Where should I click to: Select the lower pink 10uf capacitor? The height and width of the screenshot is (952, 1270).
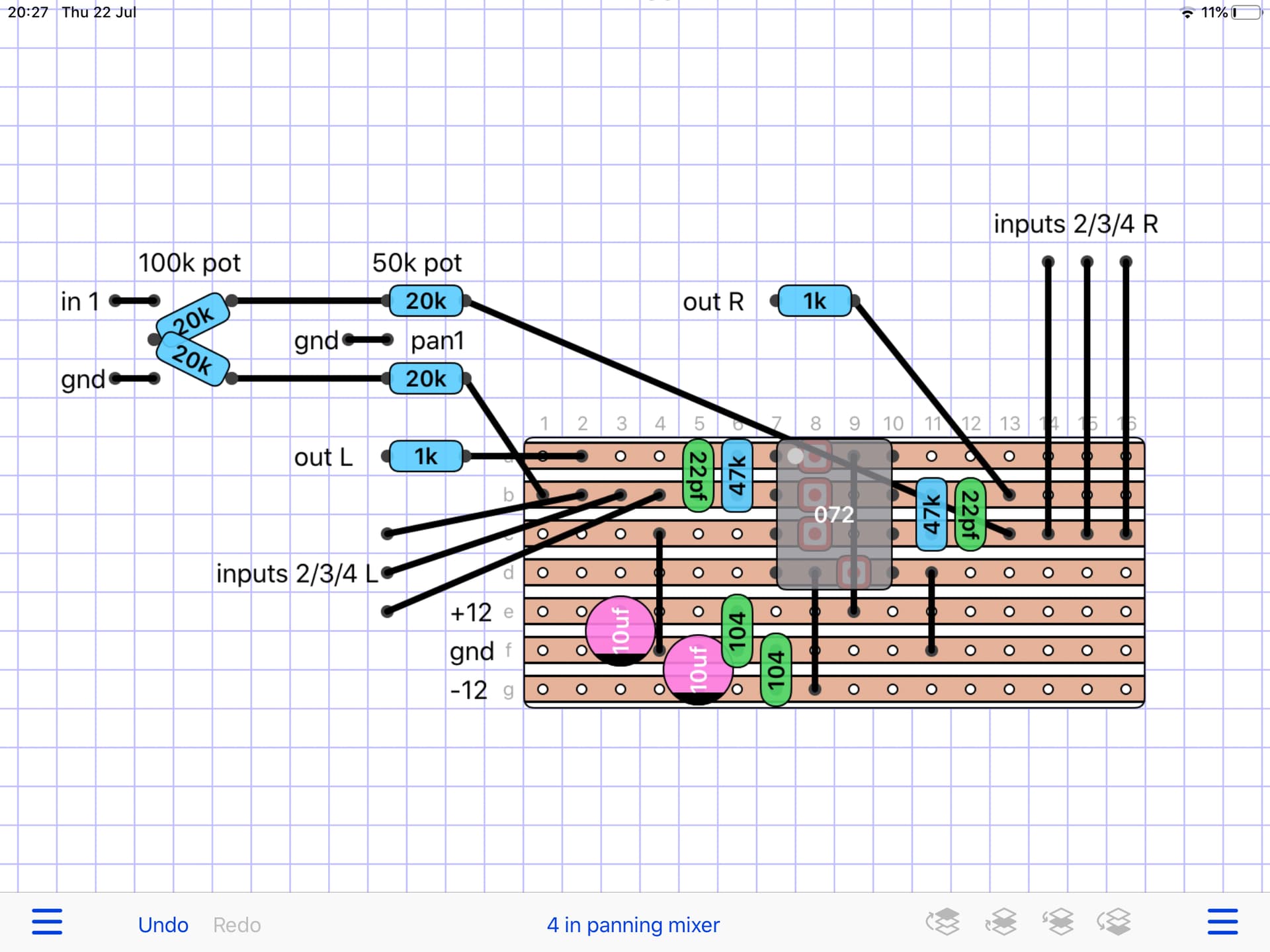click(698, 670)
